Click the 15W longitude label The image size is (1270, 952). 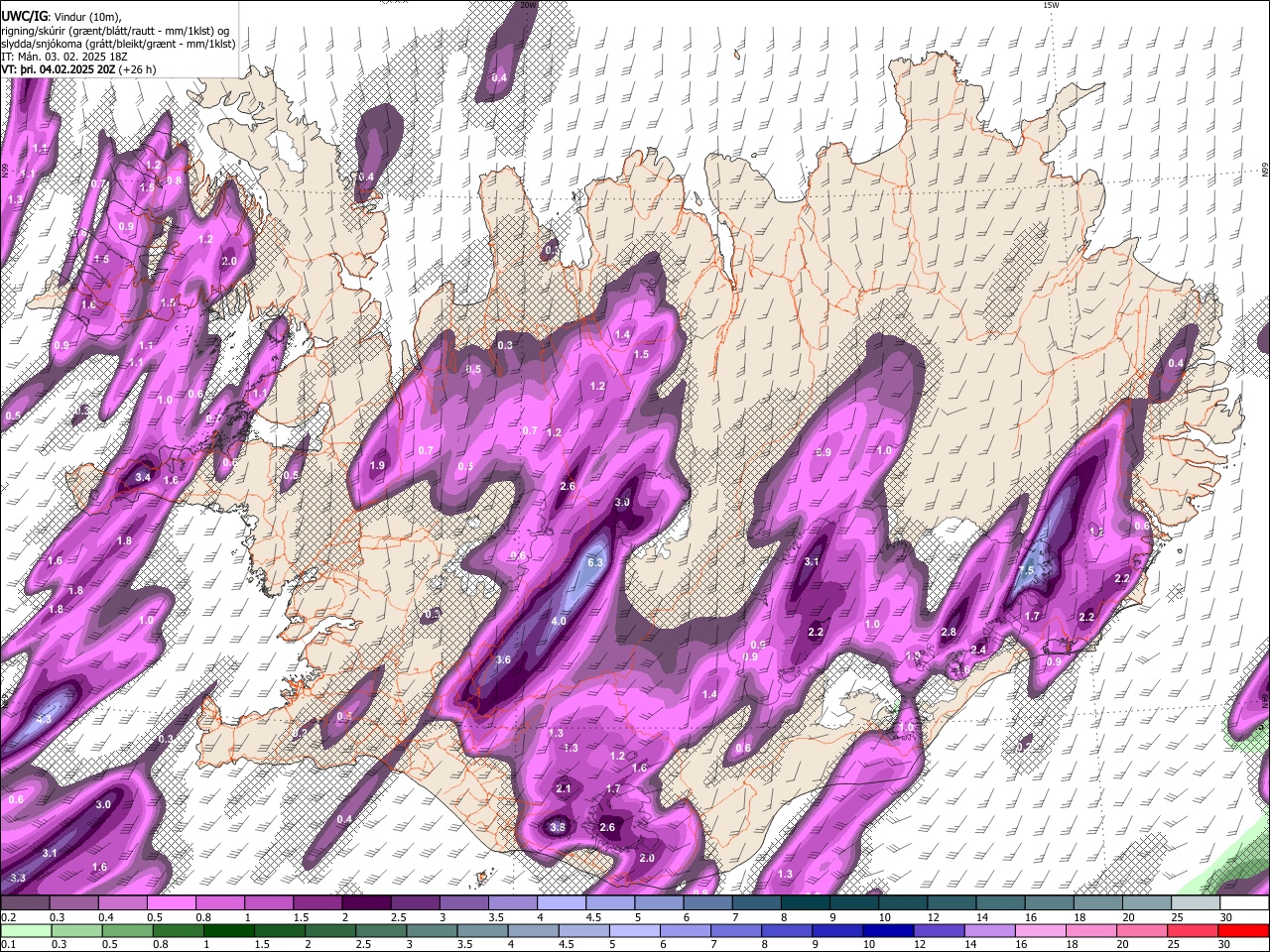(1051, 5)
